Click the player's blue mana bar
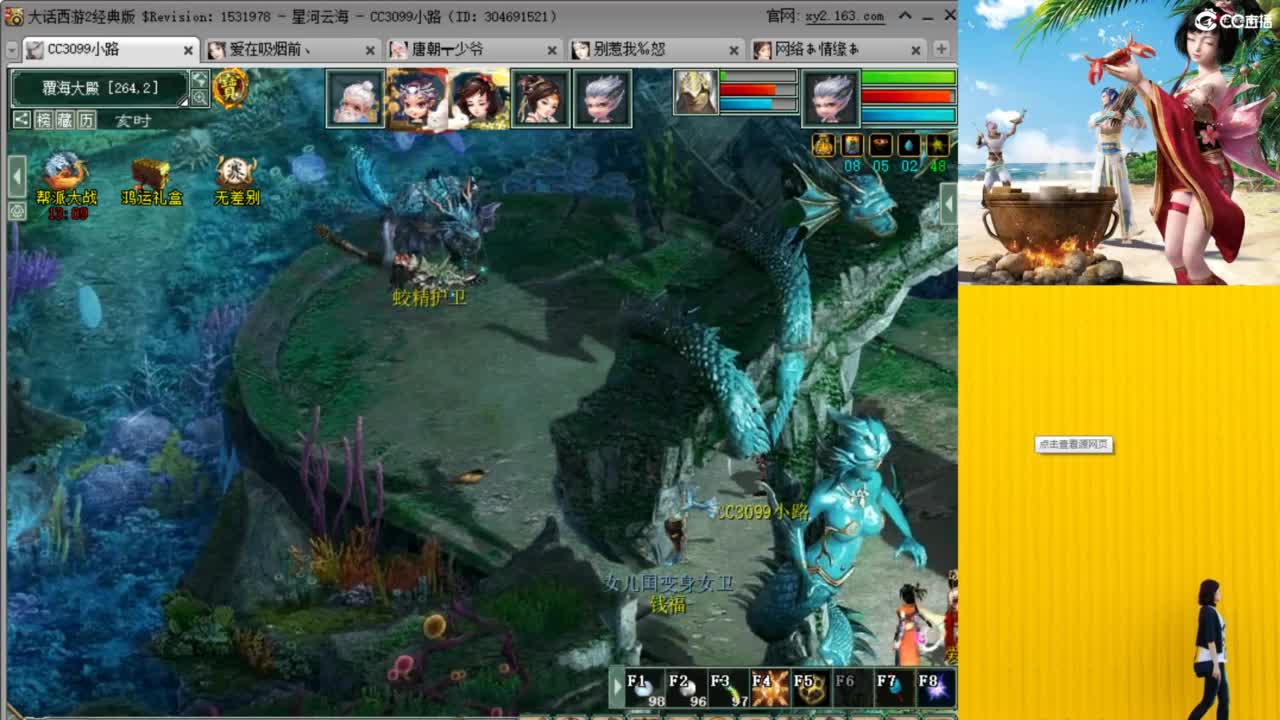1280x720 pixels. point(908,115)
